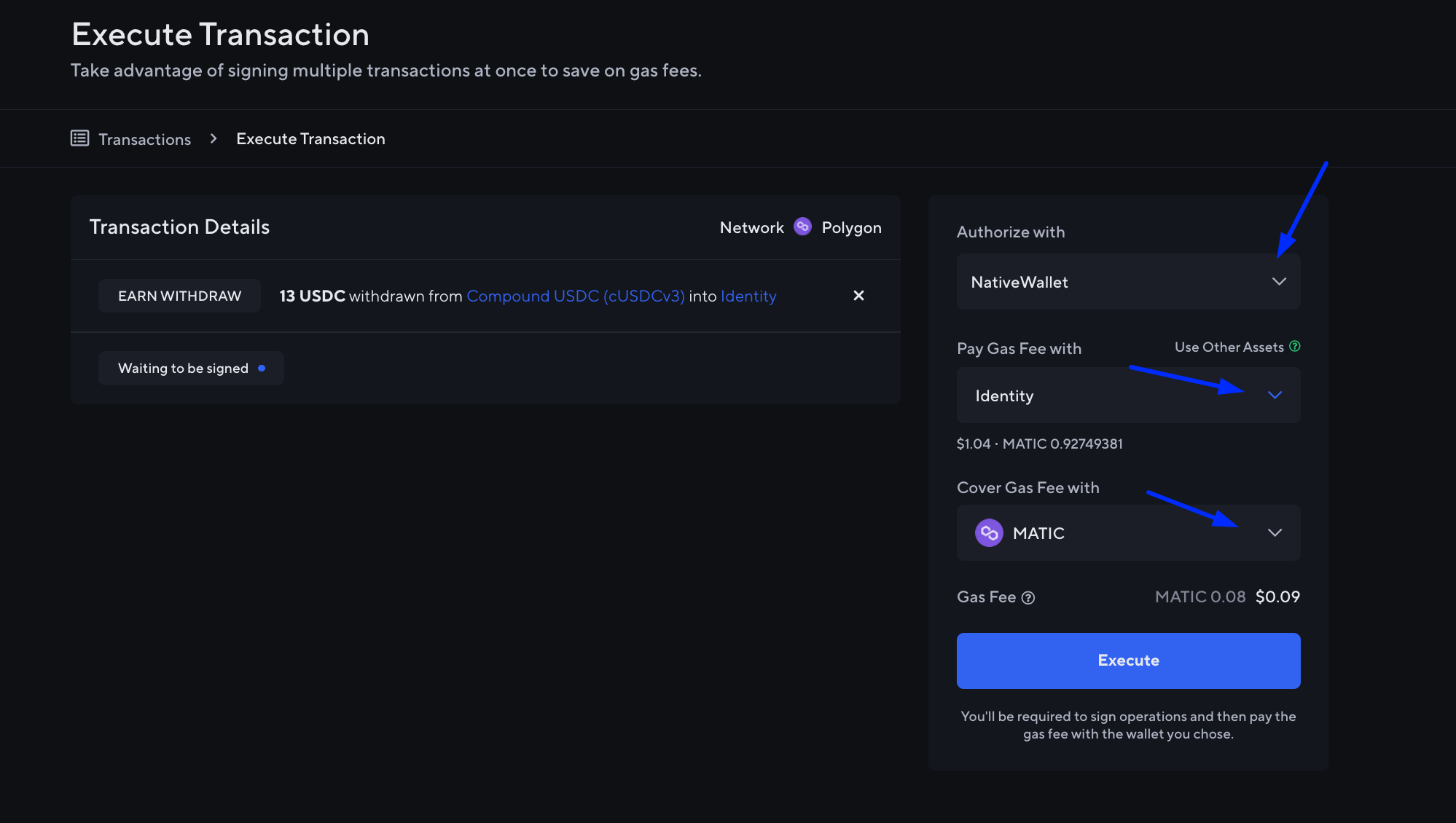Remove the EARN WITHDRAW transaction with X
Screen dimensions: 1456x823
858,296
